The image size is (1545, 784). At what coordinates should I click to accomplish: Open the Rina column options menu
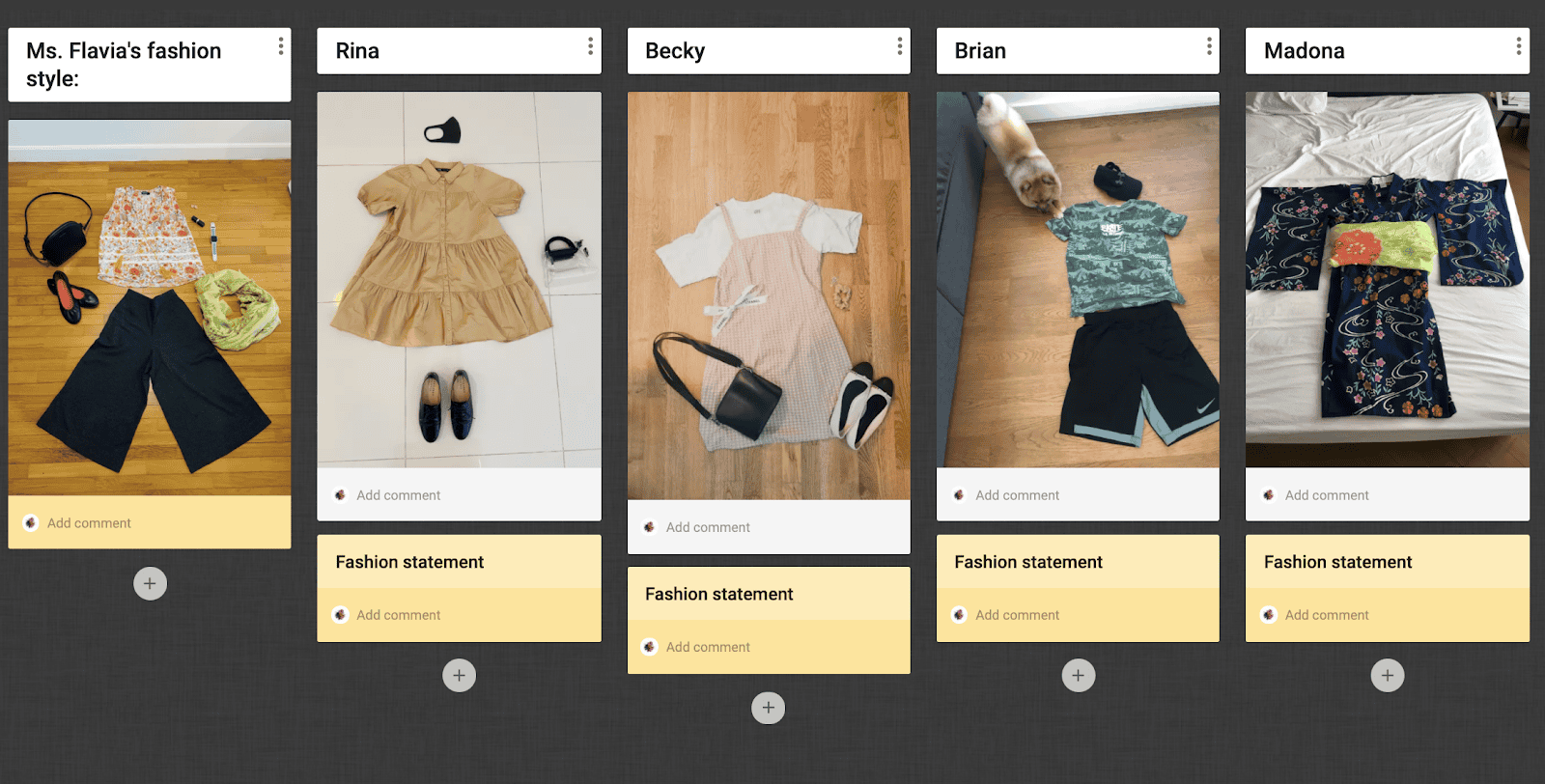[590, 46]
